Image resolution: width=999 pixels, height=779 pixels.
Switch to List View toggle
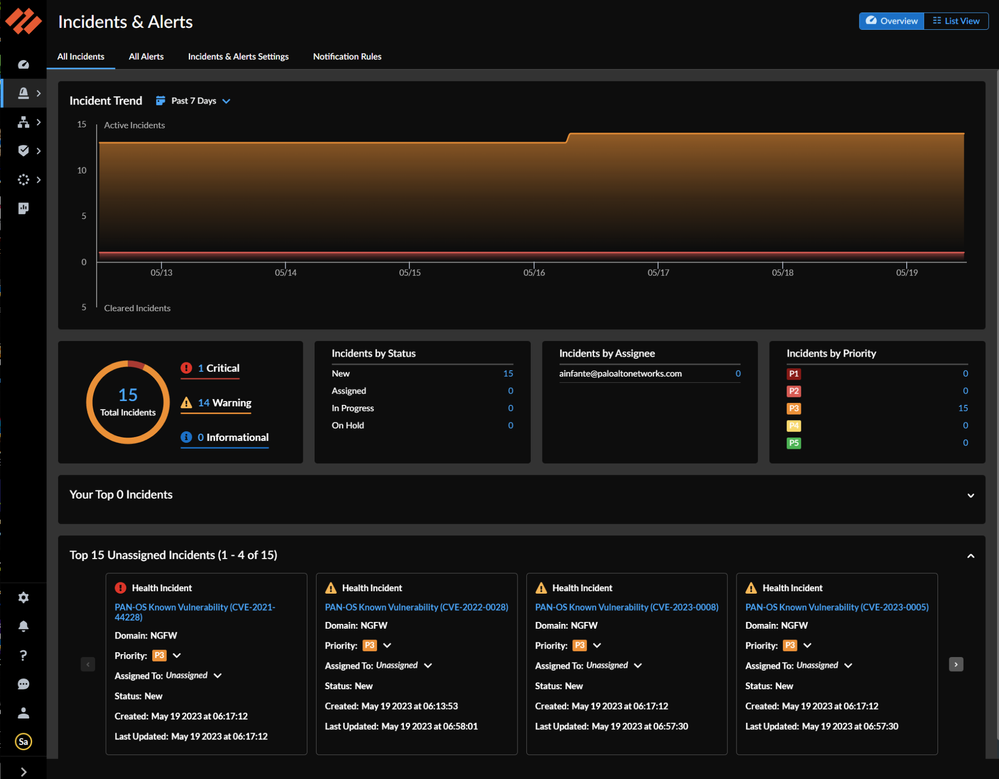point(956,21)
